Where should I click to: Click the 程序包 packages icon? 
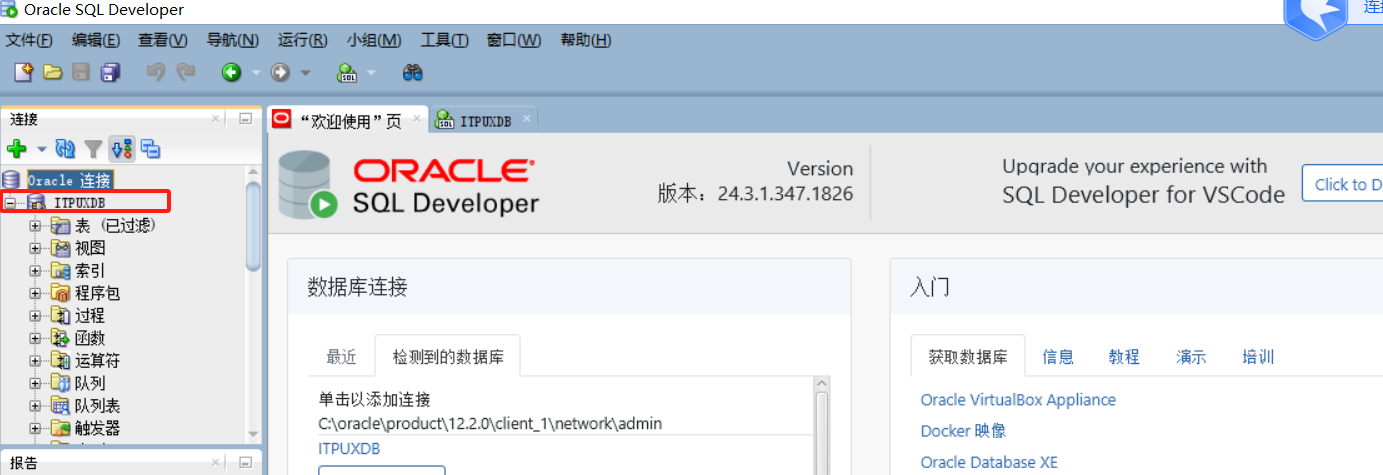pyautogui.click(x=61, y=293)
